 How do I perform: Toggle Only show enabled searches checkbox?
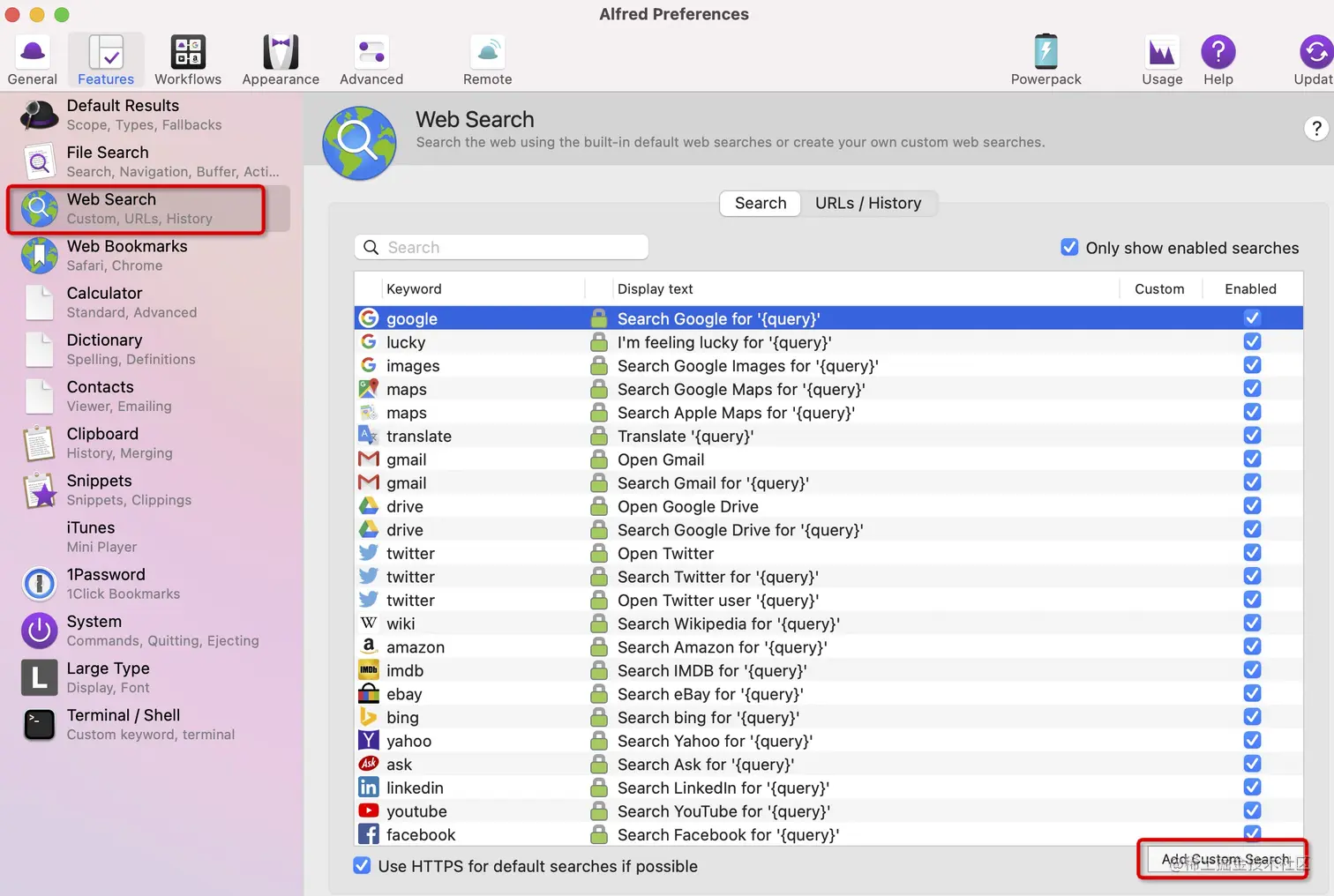(1069, 247)
